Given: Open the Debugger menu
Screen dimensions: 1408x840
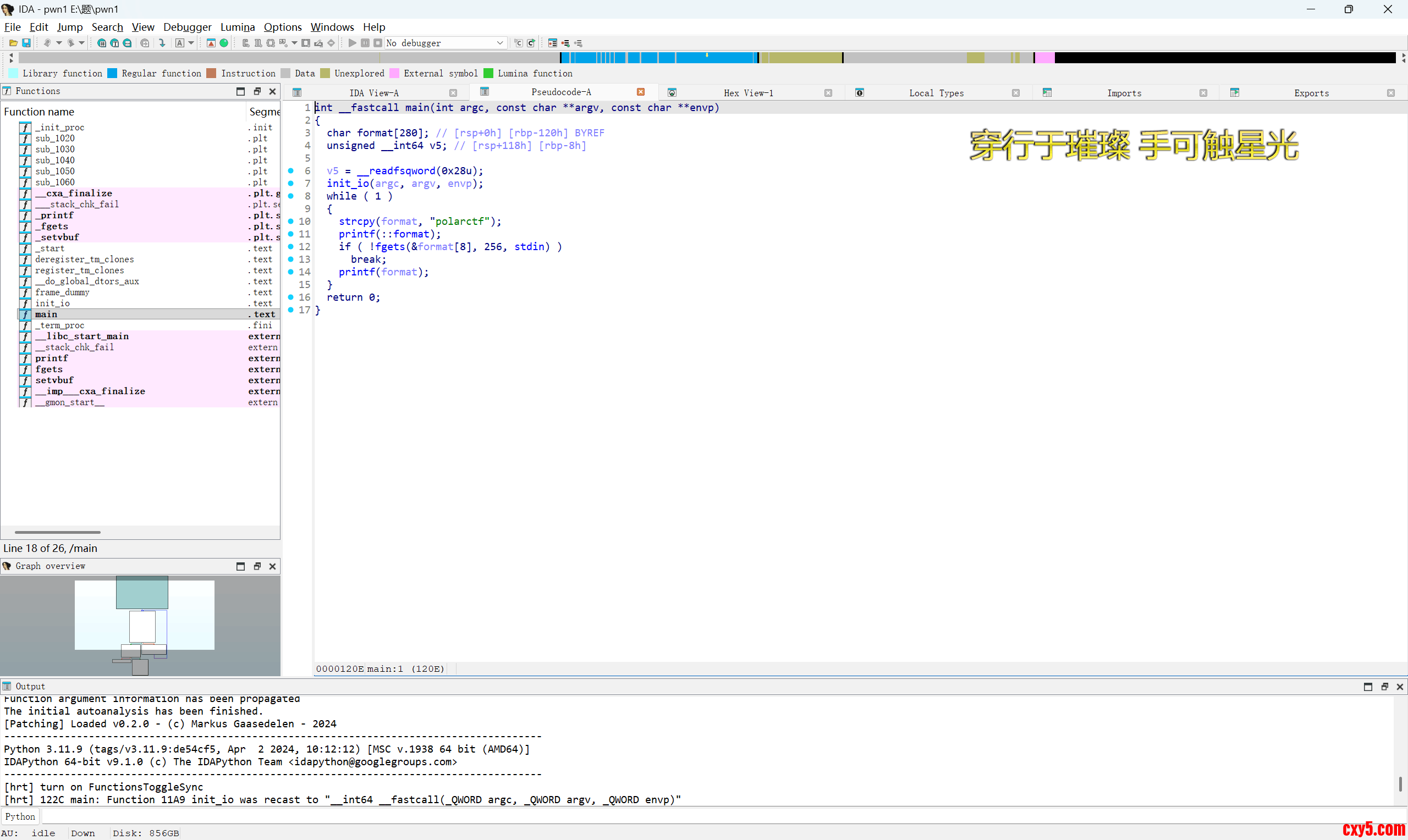Looking at the screenshot, I should coord(187,27).
